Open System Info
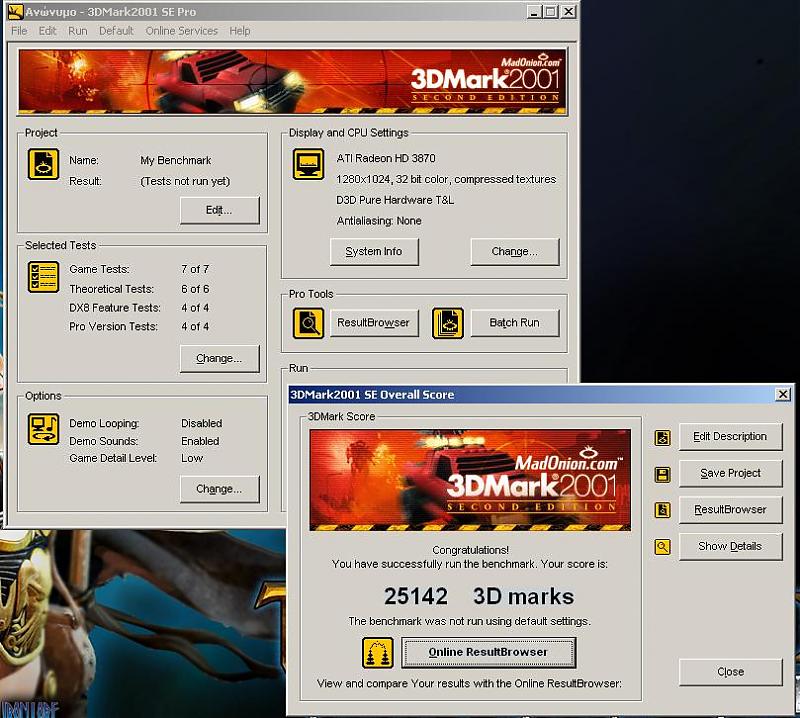 374,252
